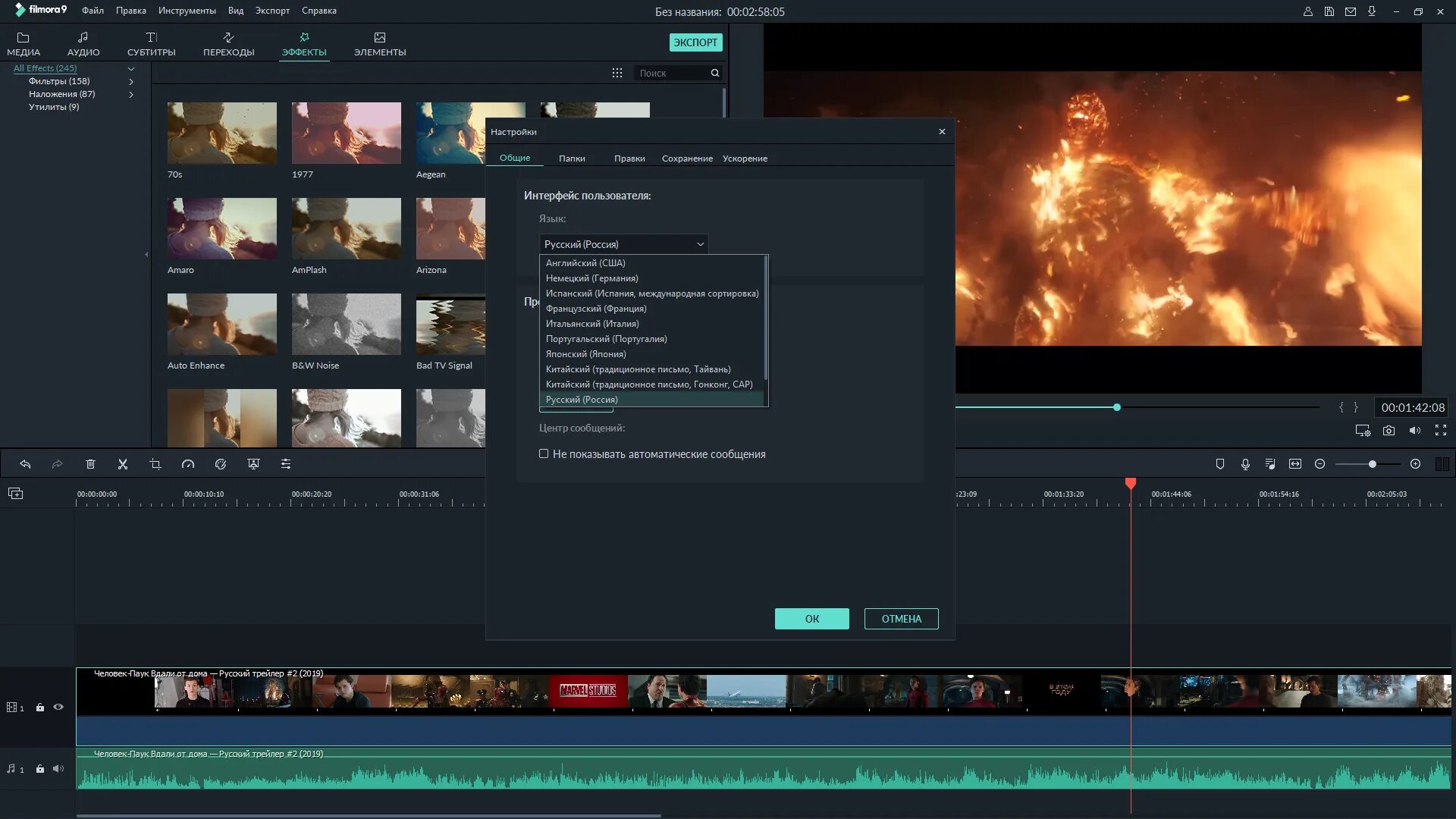Open the Русский (Россия) language dropdown
This screenshot has height=819, width=1456.
(623, 244)
